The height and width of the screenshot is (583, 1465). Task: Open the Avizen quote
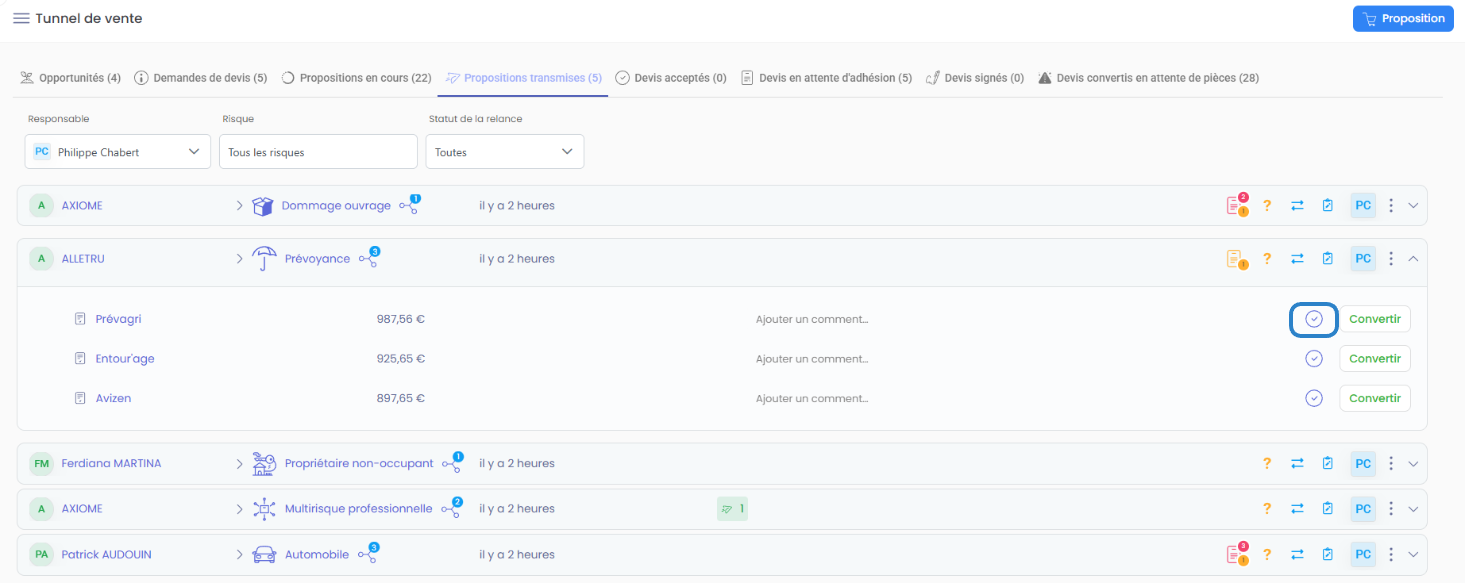[x=113, y=399]
